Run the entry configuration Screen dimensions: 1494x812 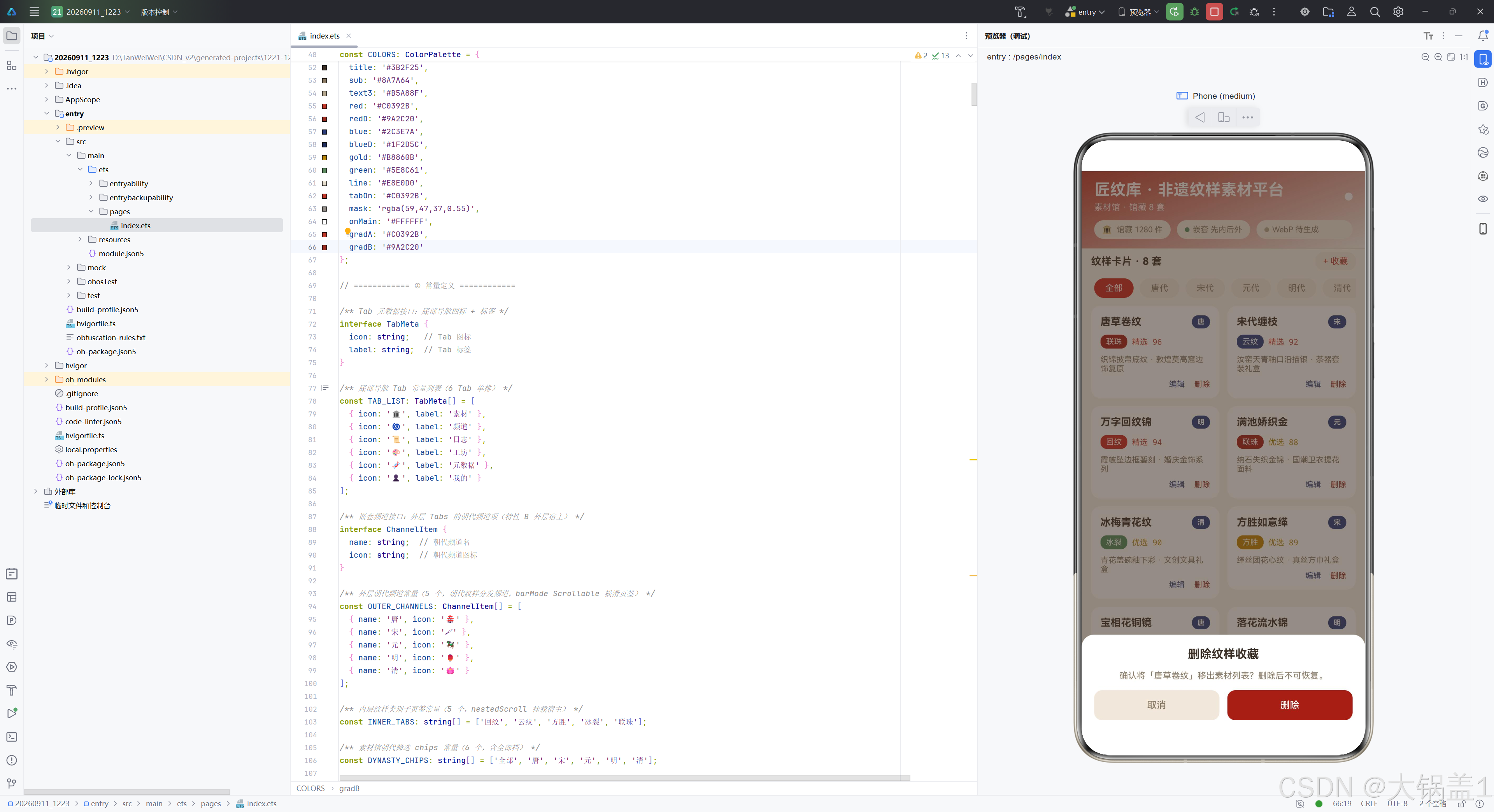(x=1175, y=12)
